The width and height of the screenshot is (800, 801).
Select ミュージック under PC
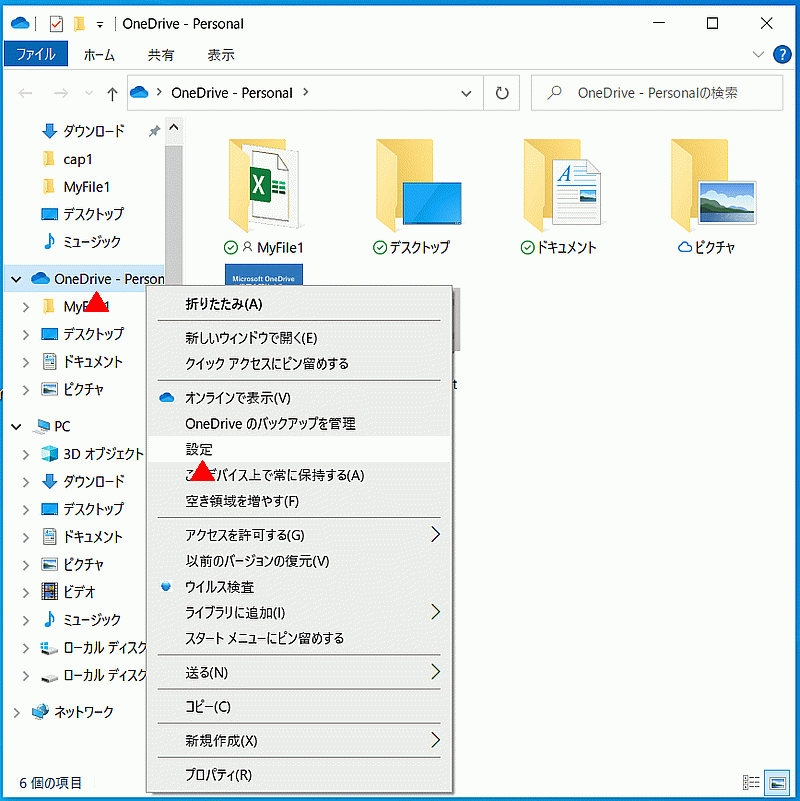[91, 620]
